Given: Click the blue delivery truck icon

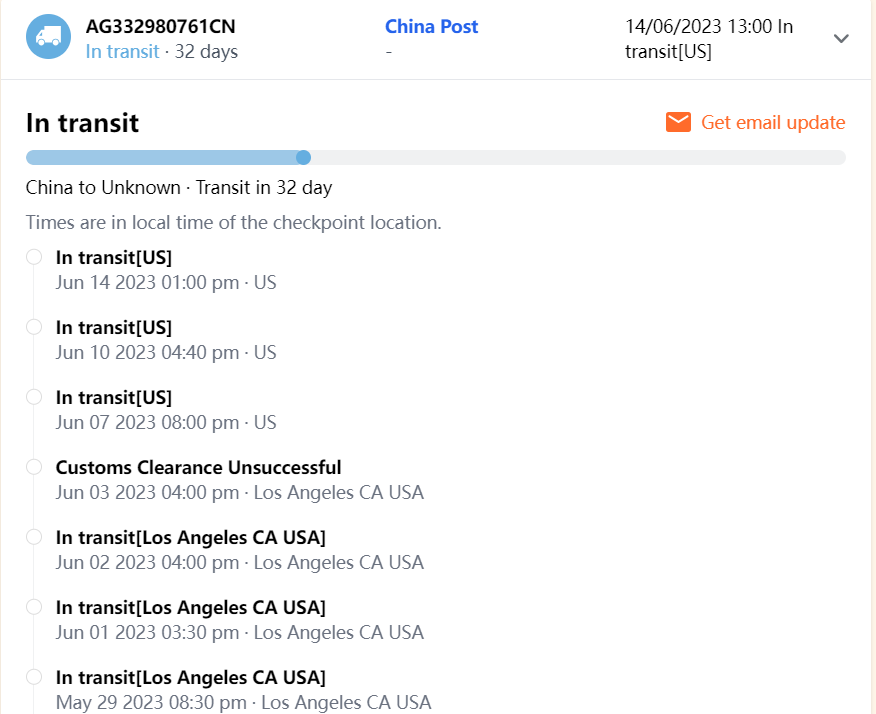Looking at the screenshot, I should tap(48, 37).
